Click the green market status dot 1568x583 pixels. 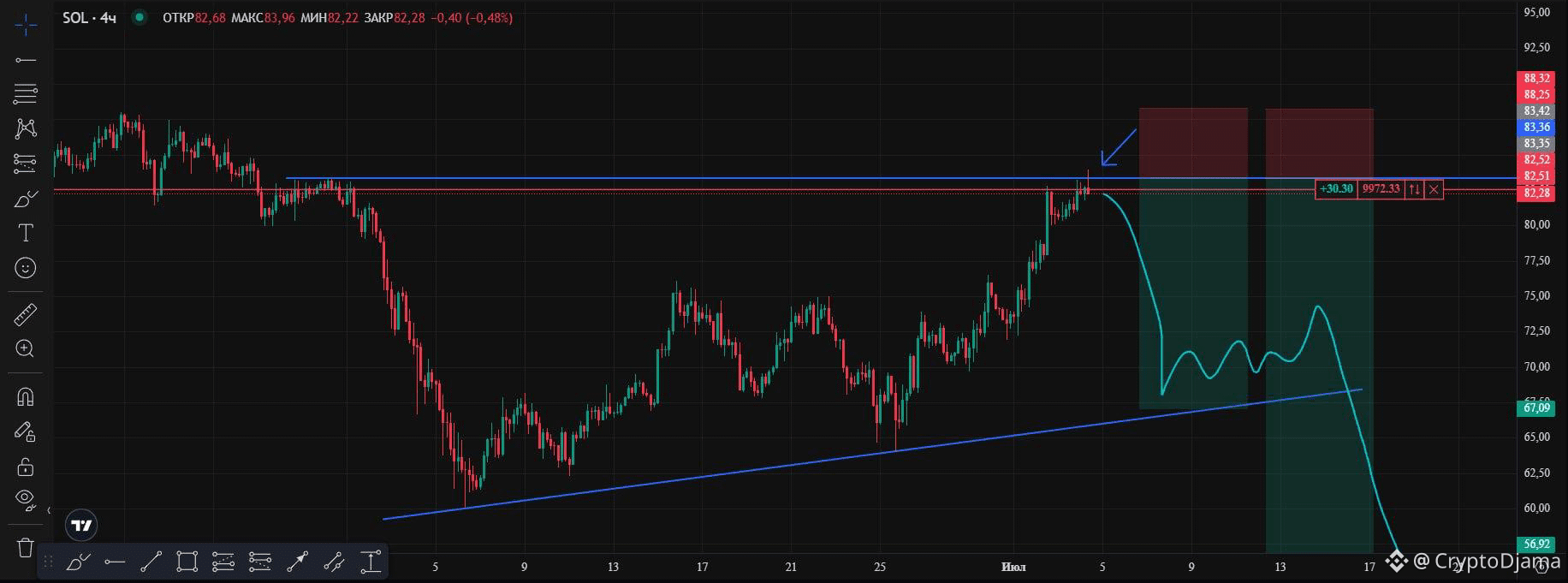[140, 17]
